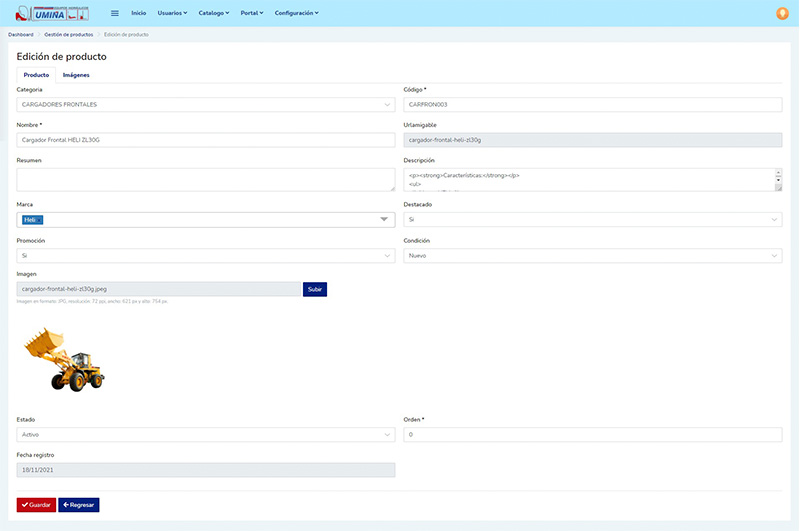
Task: Expand the Configuración menu
Action: click(296, 13)
